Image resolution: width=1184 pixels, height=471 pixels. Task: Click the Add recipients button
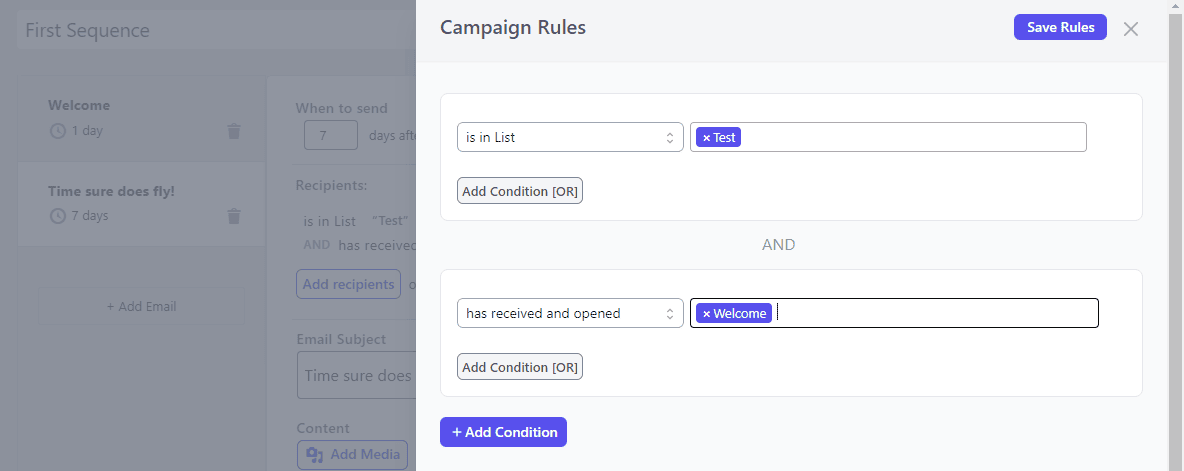click(348, 284)
